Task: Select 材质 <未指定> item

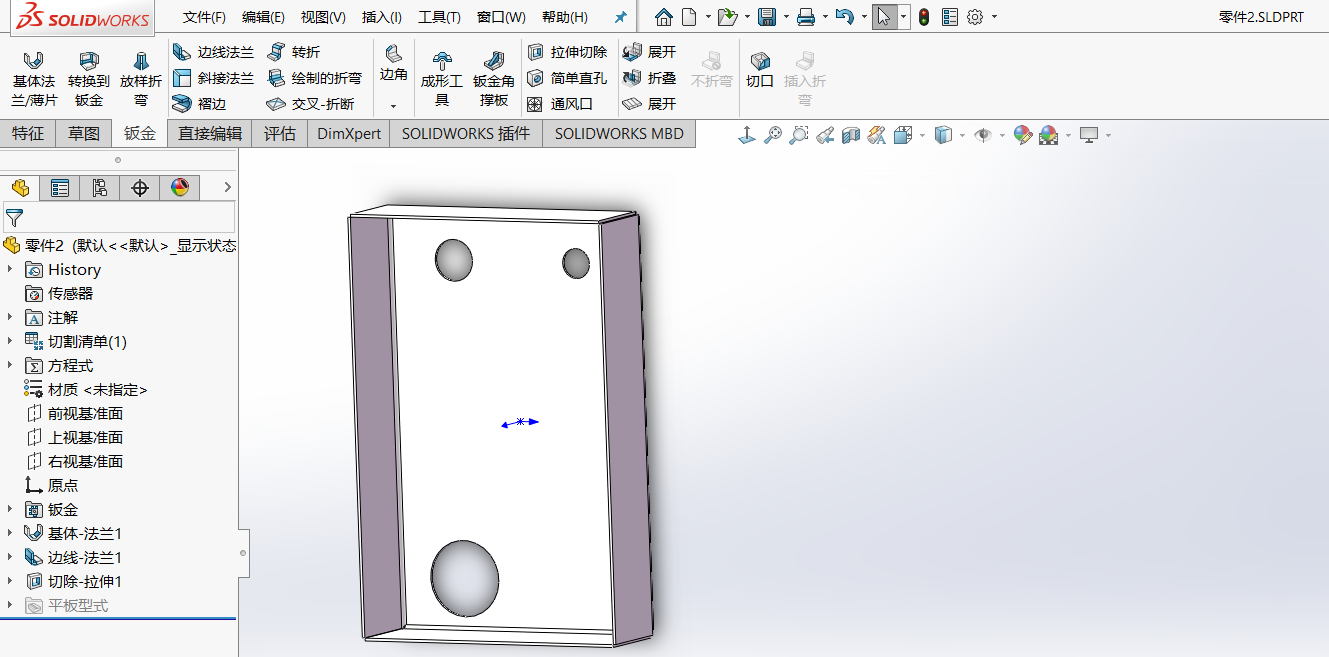Action: pos(86,389)
